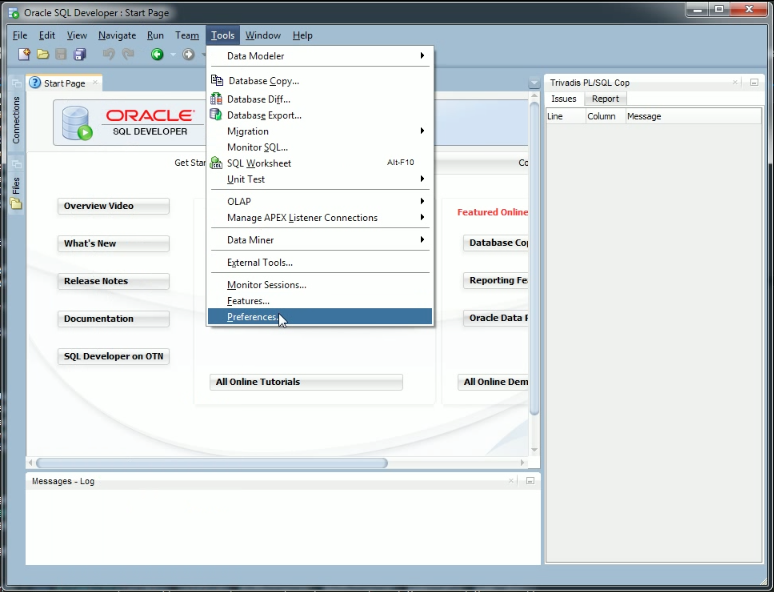Choose Preferences in the Tools menu
The width and height of the screenshot is (774, 592).
click(x=320, y=316)
